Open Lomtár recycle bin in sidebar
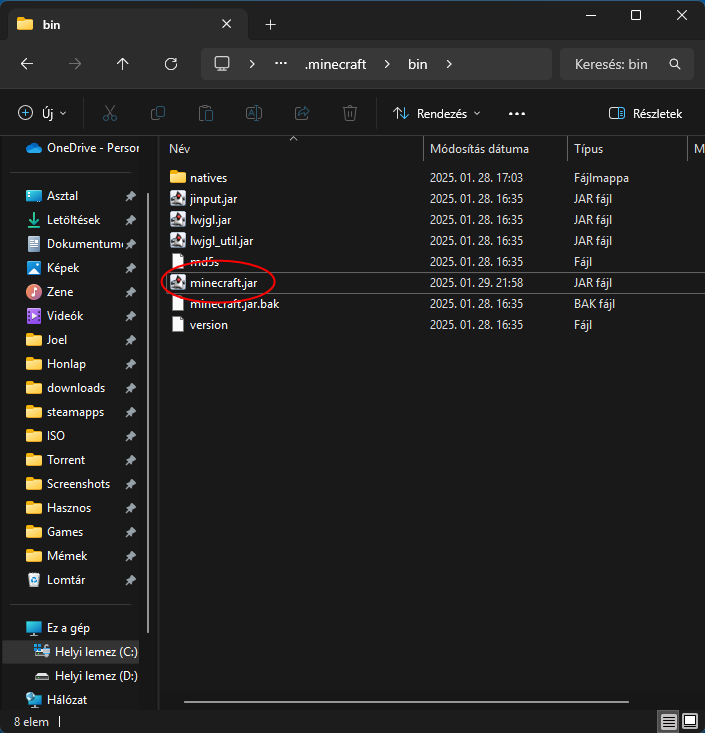The width and height of the screenshot is (705, 733). [56, 580]
